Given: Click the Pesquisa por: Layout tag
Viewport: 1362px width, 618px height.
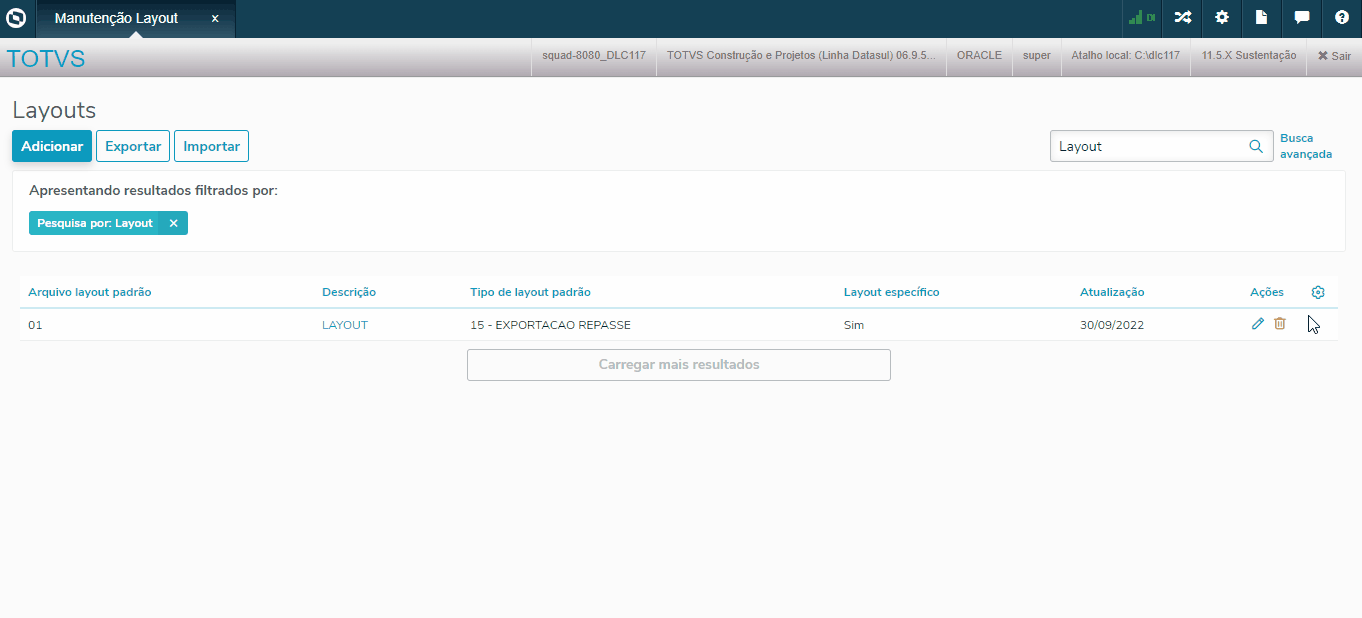Looking at the screenshot, I should pos(95,223).
